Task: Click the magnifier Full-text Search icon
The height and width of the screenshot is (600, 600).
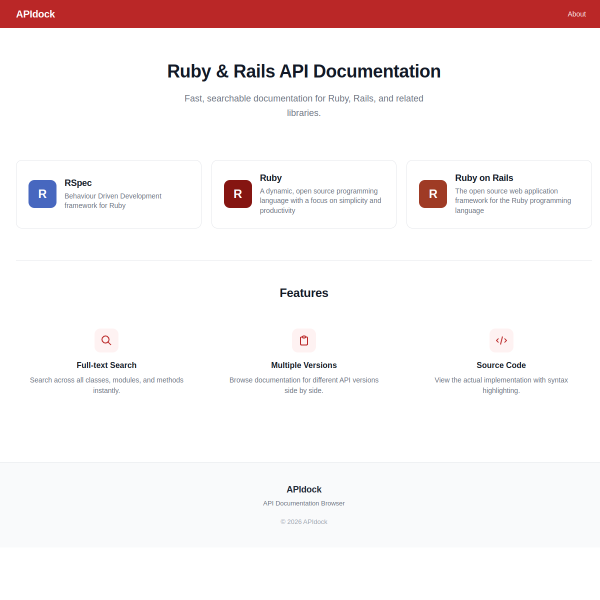Action: [x=106, y=340]
